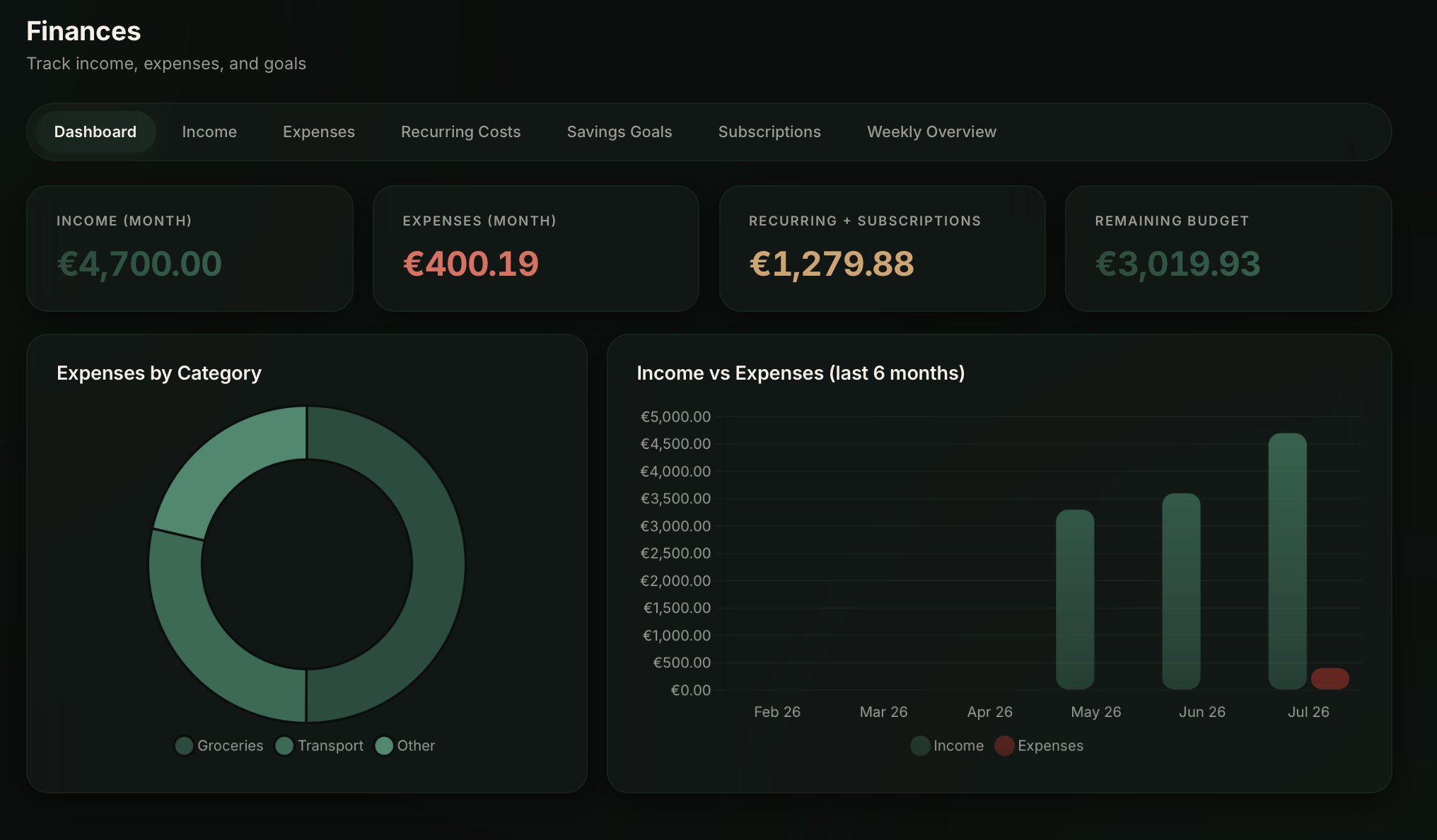Click the Jun 26 income bar

[1181, 591]
